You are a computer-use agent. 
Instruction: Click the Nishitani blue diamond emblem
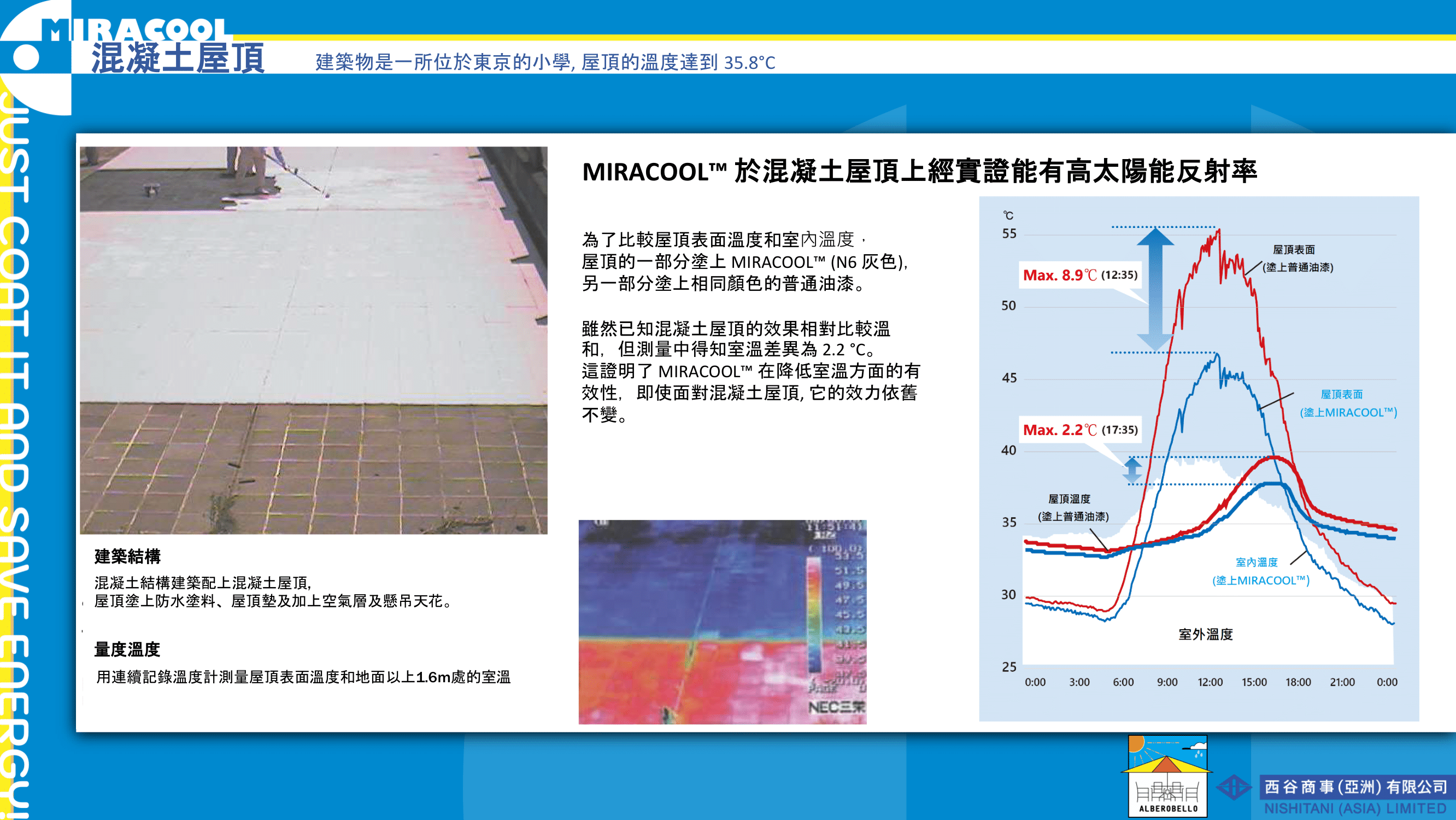pos(1234,787)
